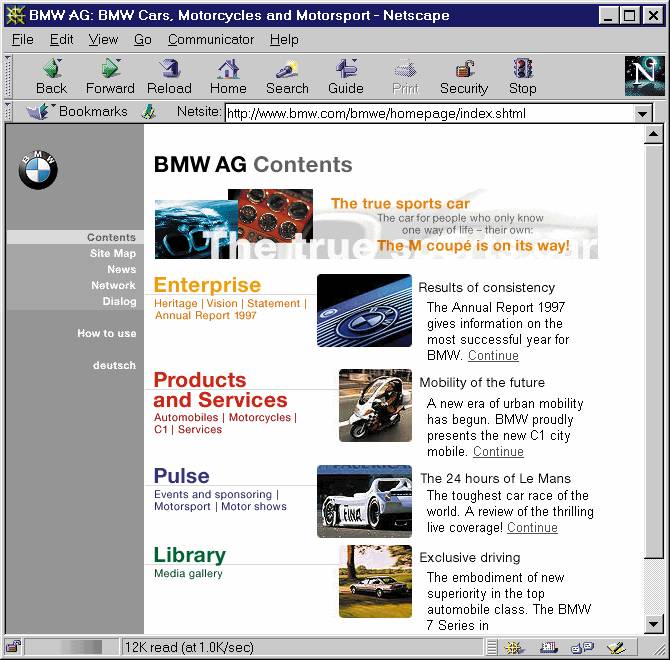Open the Statement link

273,303
